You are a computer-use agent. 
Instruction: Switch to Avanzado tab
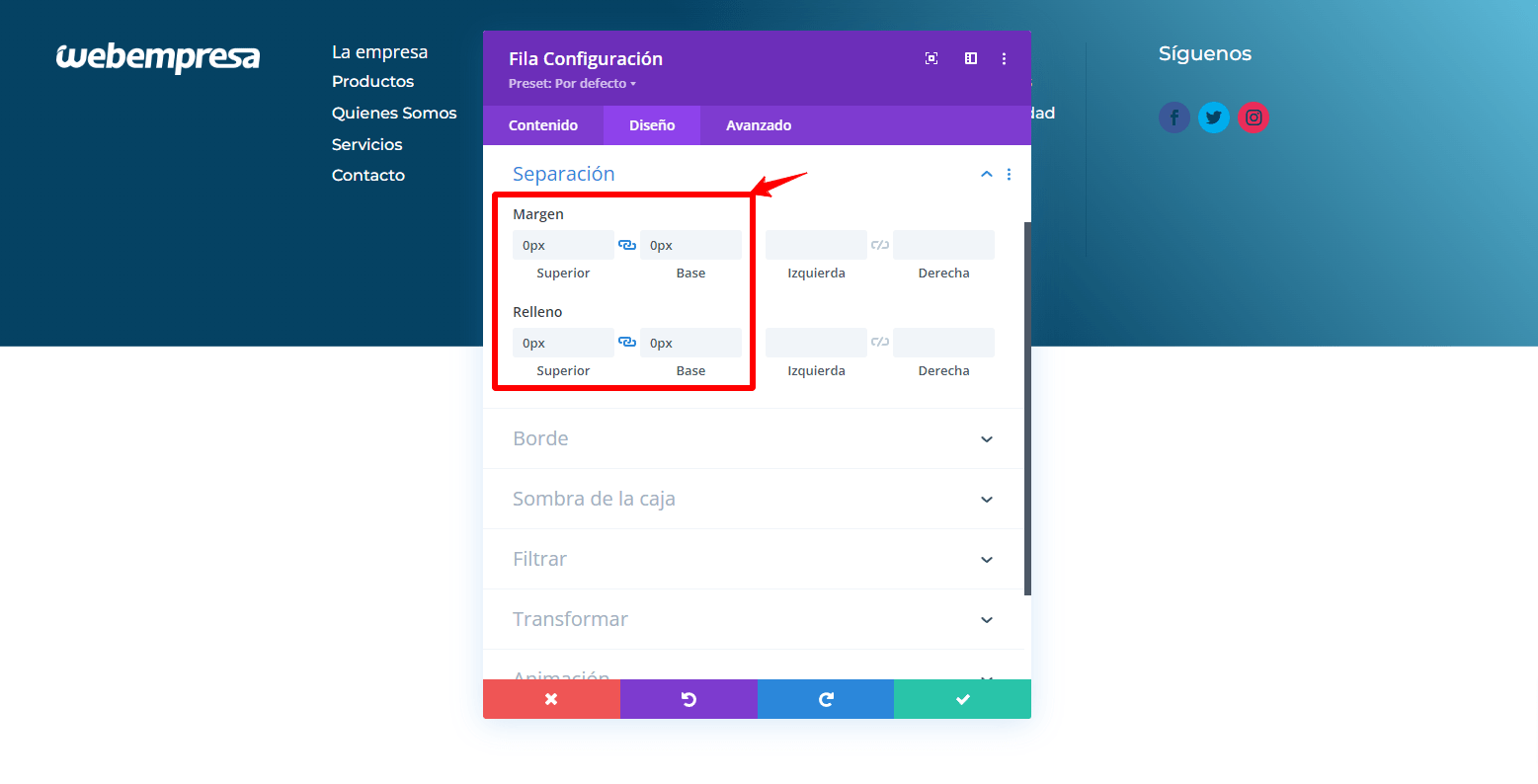759,125
